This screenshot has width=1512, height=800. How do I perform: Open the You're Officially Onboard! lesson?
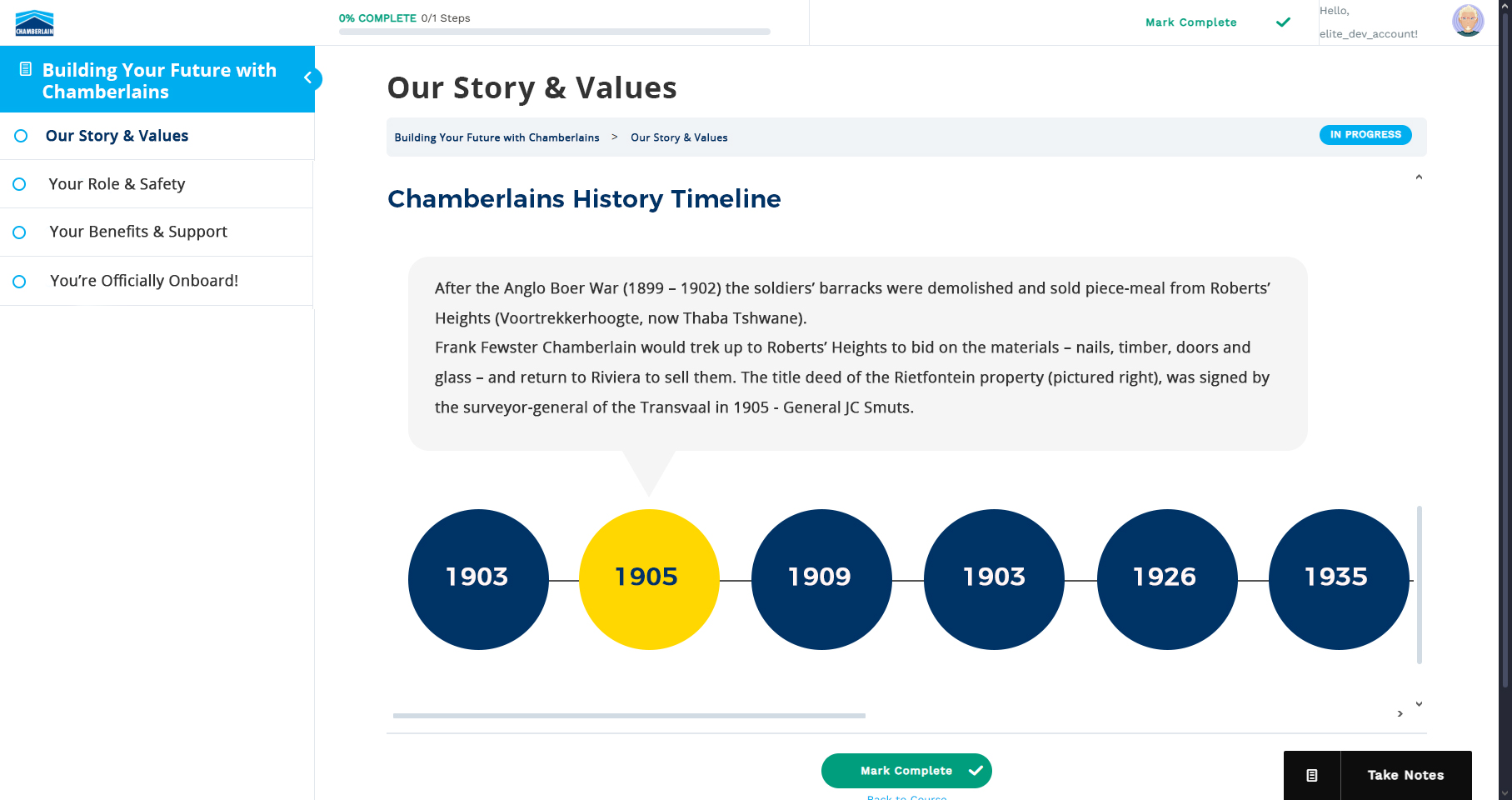(x=144, y=281)
